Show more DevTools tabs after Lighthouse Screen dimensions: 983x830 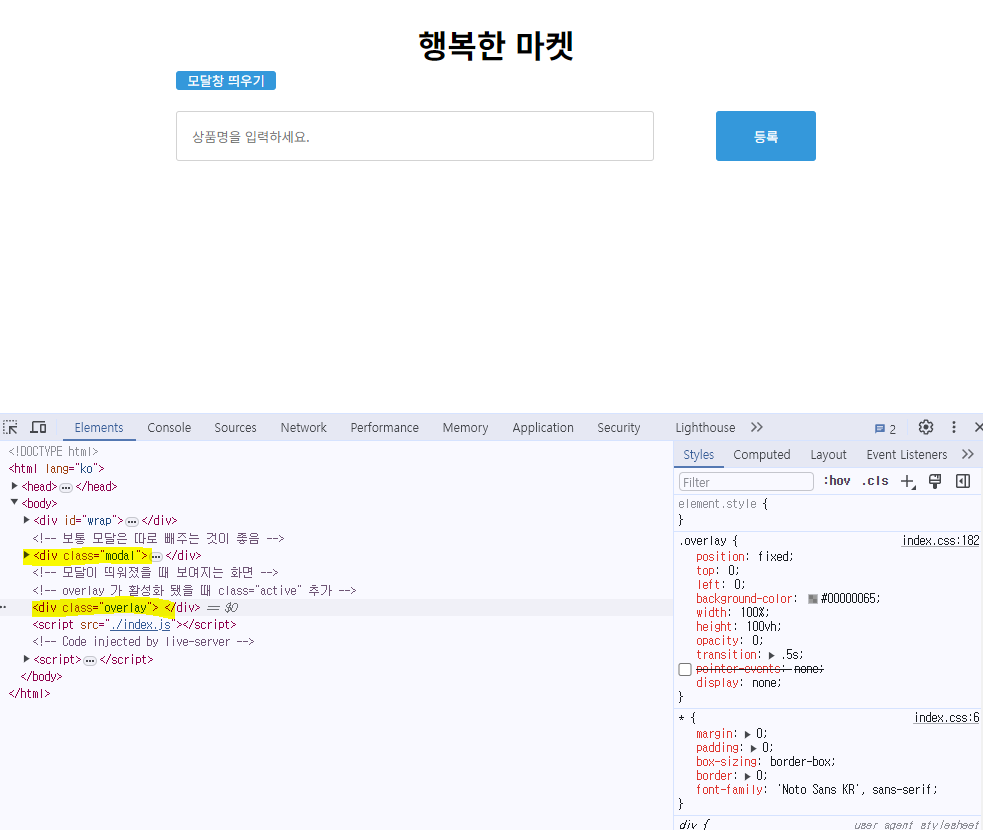click(757, 428)
